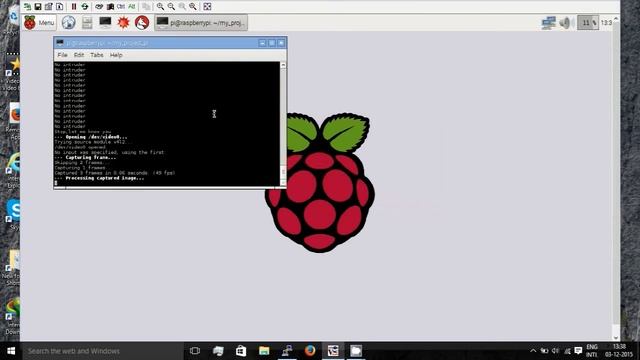The width and height of the screenshot is (640, 360).
Task: Click the VNC window scrollbar down arrow
Action: [x=616, y=338]
